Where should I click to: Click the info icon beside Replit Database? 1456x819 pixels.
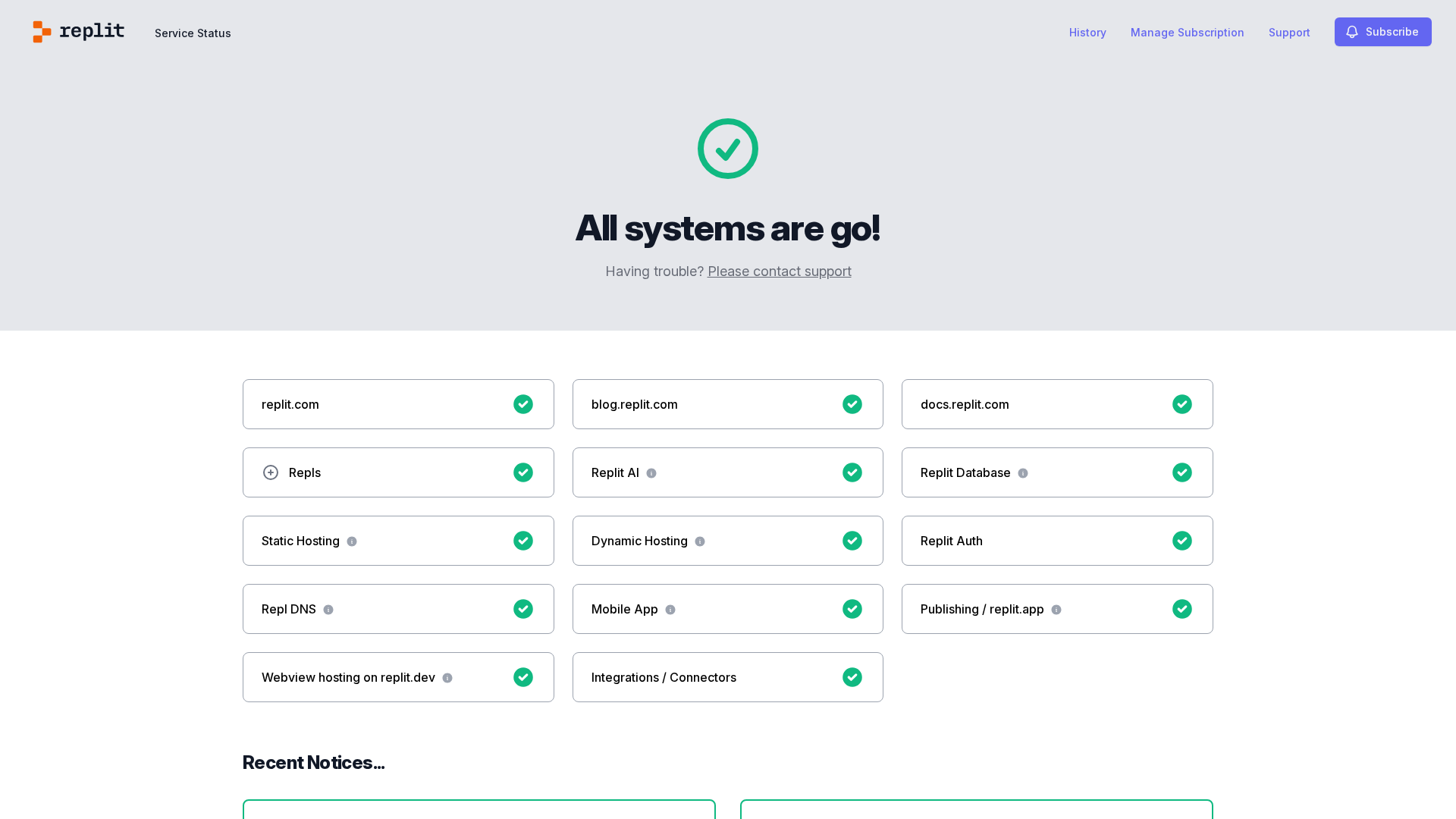coord(1023,473)
